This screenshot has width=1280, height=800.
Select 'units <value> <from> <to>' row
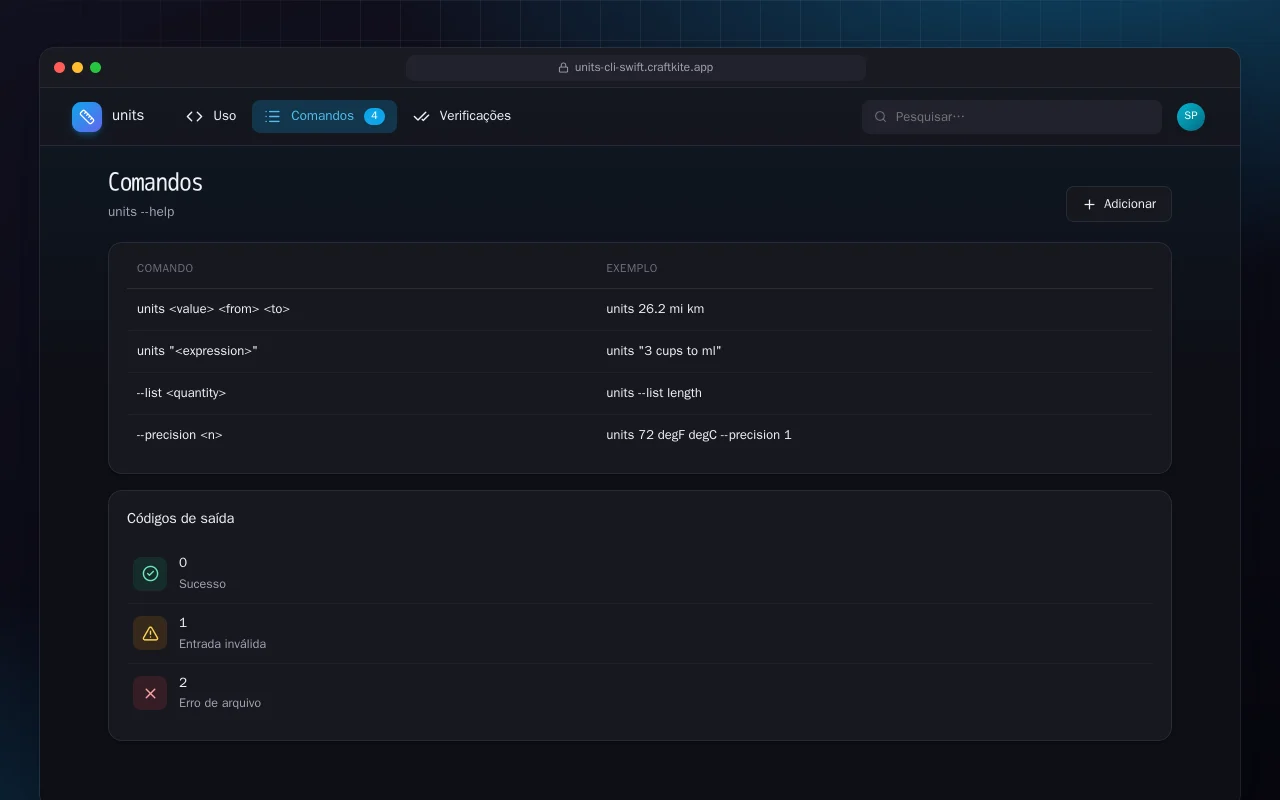(640, 309)
